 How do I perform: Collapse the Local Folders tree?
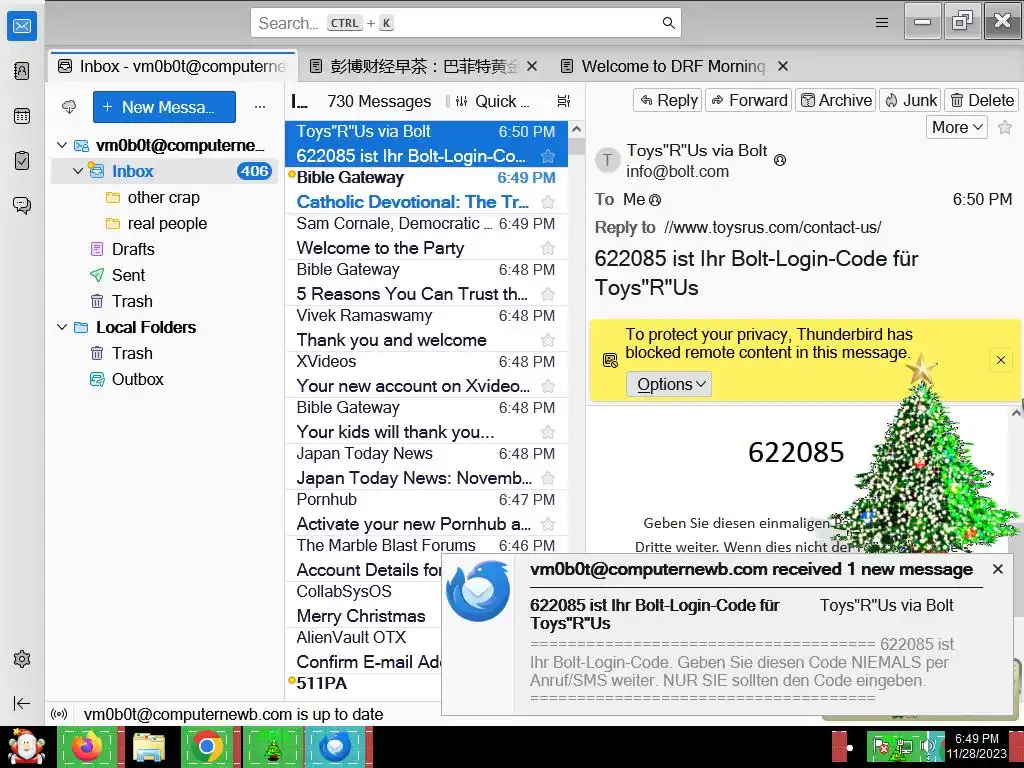[63, 327]
